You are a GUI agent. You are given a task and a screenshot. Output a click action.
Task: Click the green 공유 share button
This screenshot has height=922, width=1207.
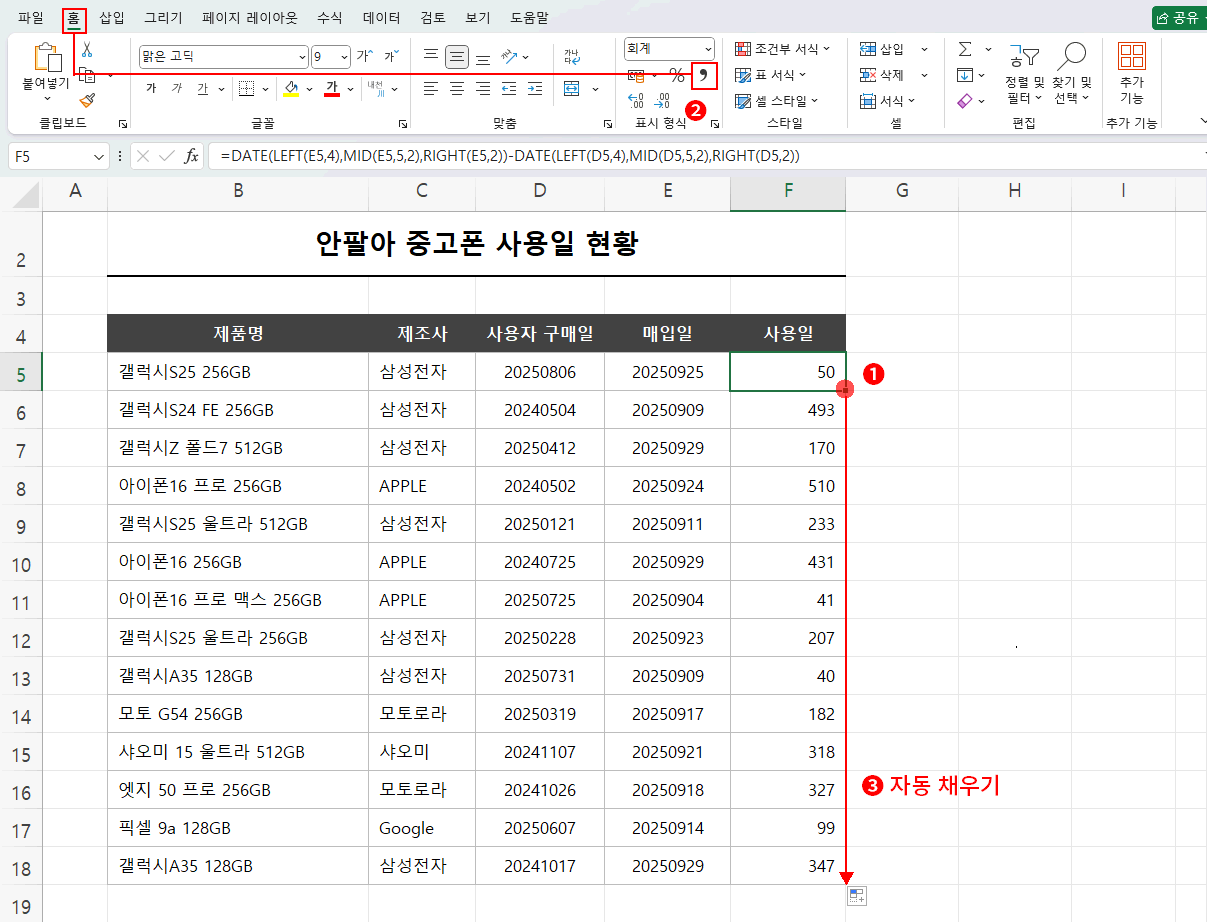tap(1179, 17)
